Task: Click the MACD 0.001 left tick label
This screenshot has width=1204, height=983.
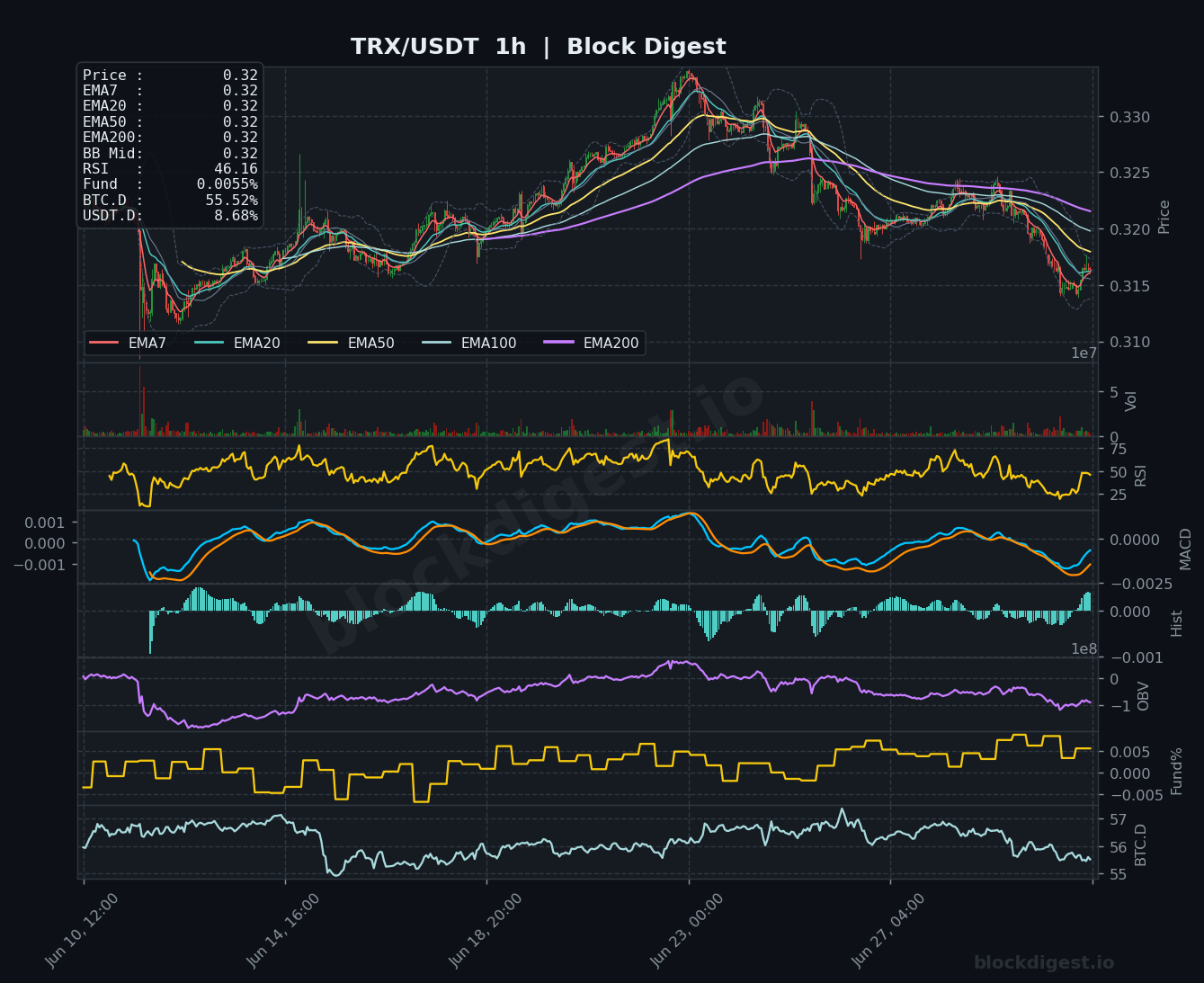Action: coord(45,523)
